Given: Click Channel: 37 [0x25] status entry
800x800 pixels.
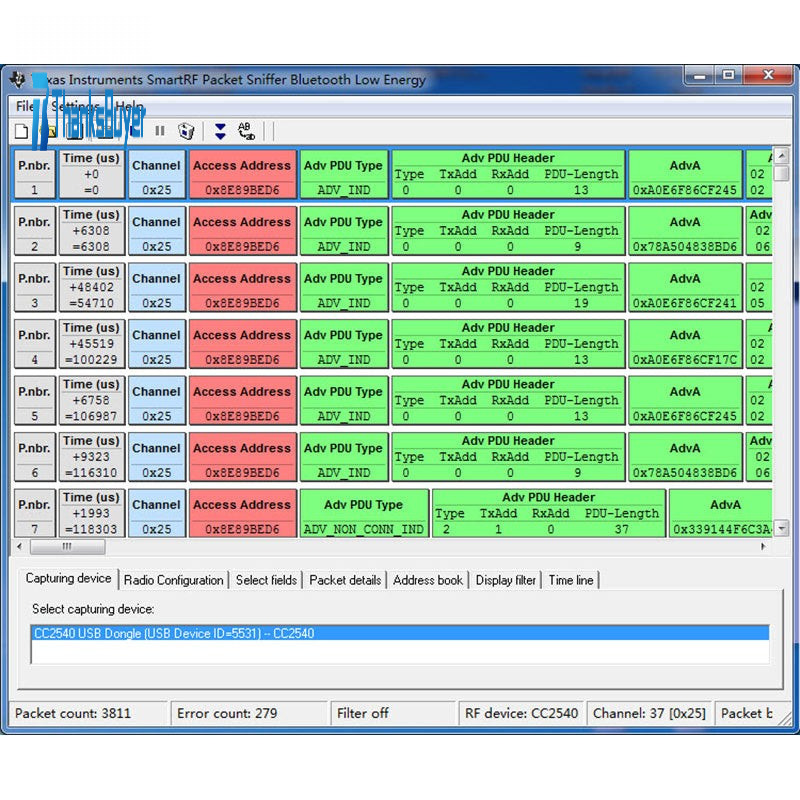Looking at the screenshot, I should pos(649,713).
